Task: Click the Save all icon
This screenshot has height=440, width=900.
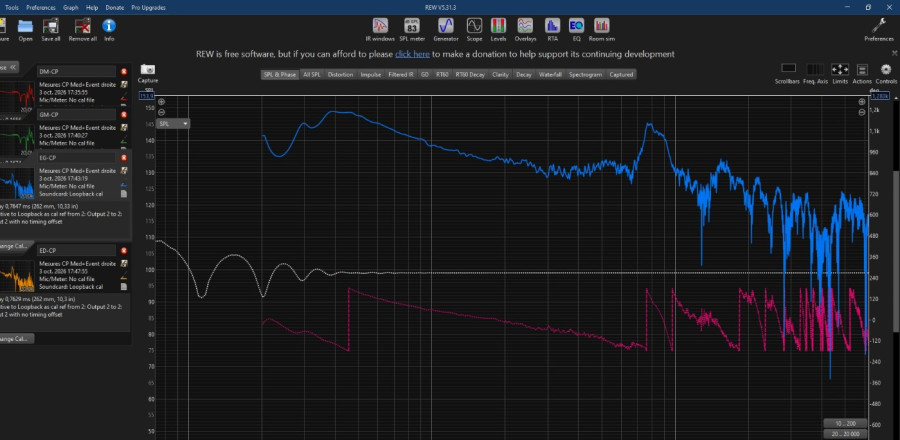Action: pyautogui.click(x=51, y=26)
